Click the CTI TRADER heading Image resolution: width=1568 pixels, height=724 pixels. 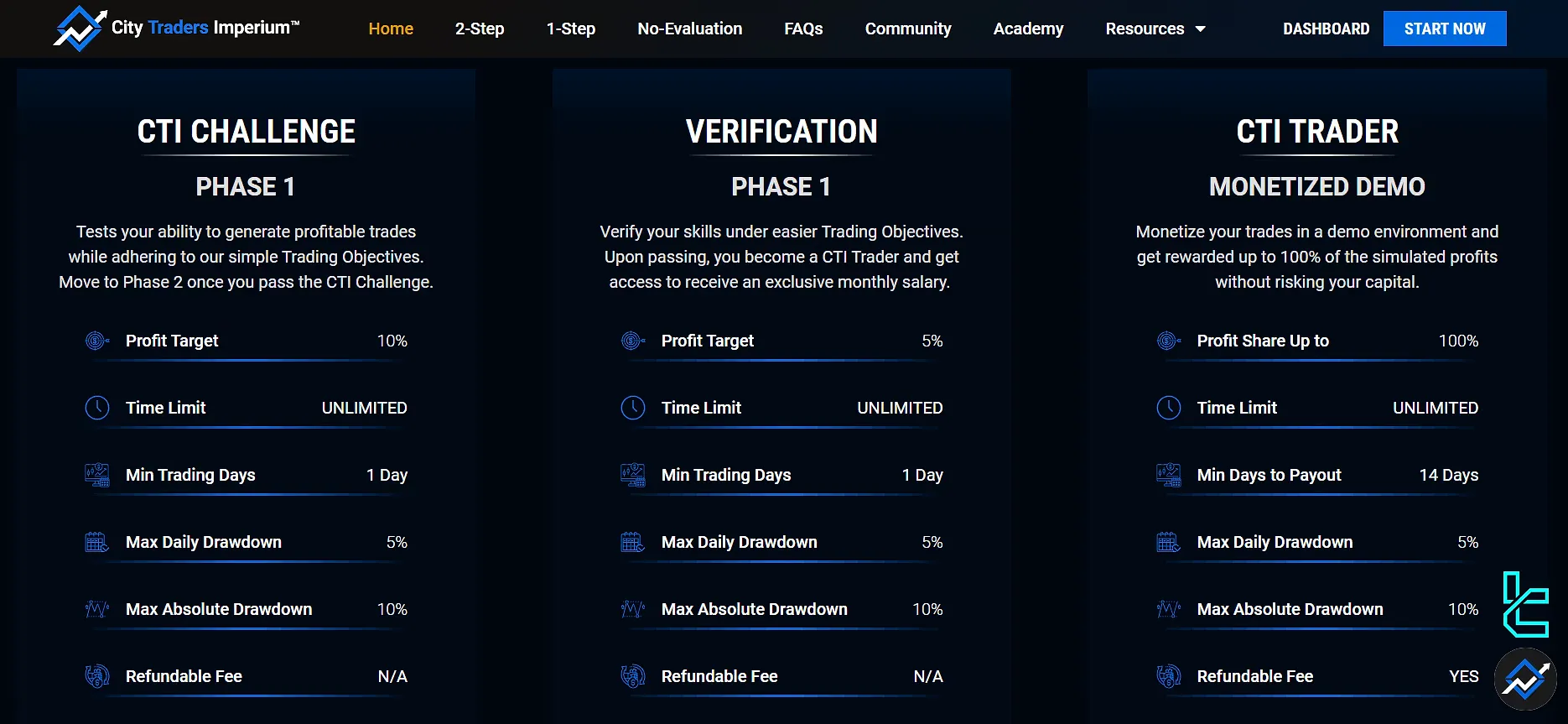point(1317,132)
